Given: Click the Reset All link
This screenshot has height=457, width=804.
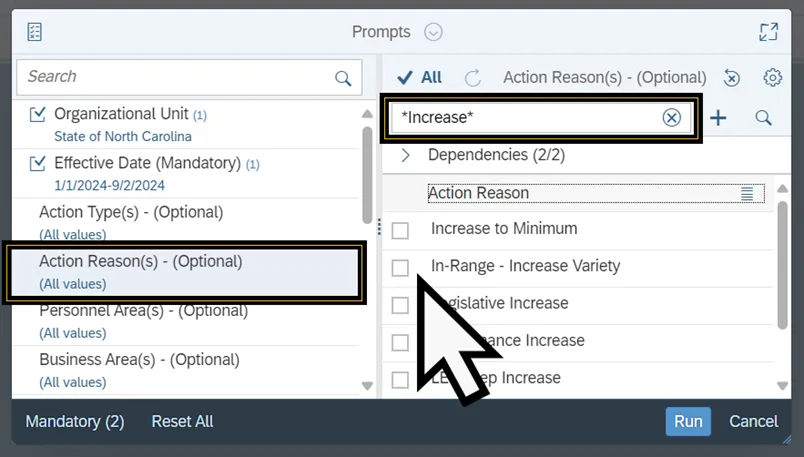Looking at the screenshot, I should point(182,421).
